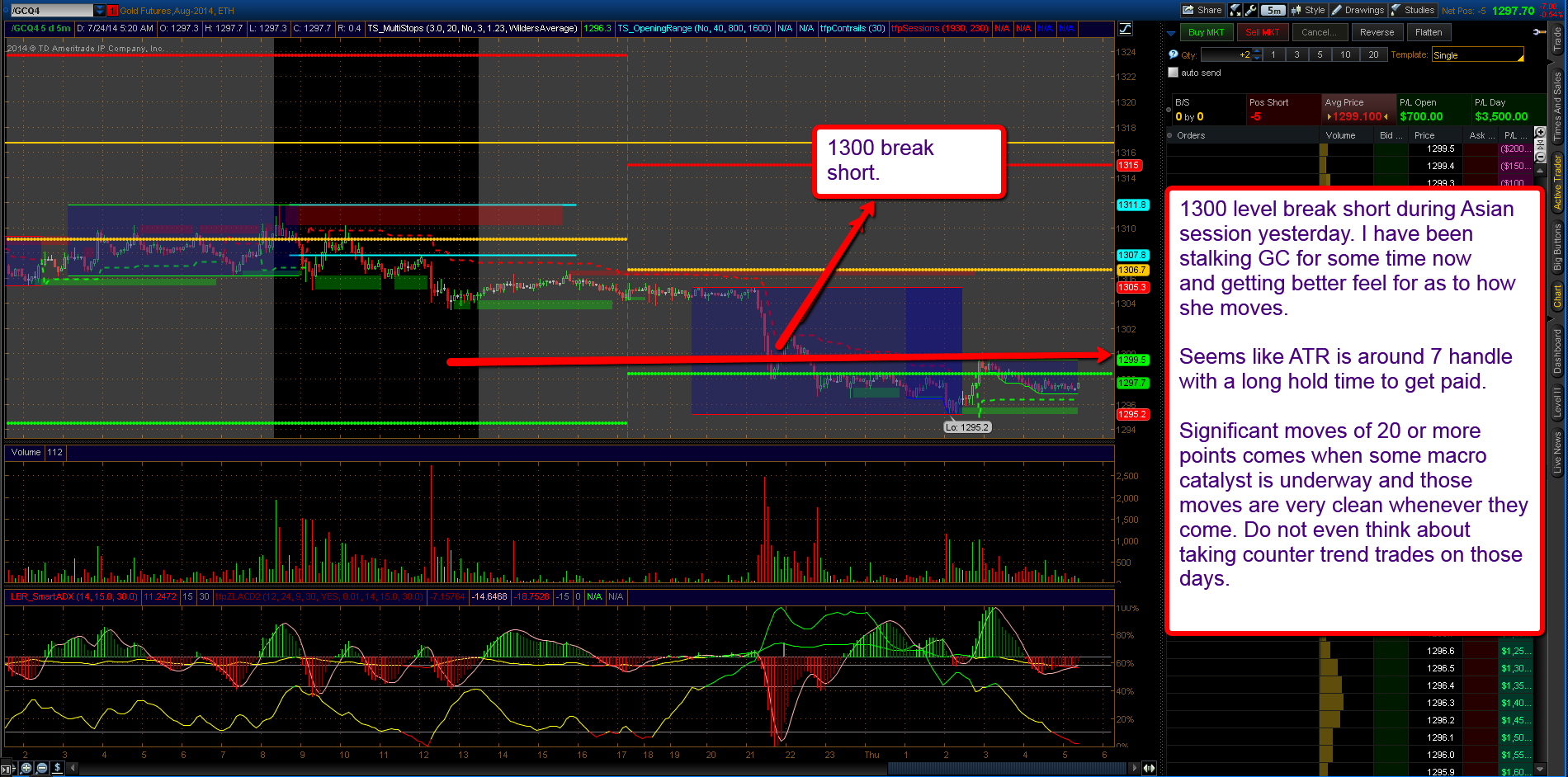Open chart settings wrench icon
Viewport: 1568px width, 777px height.
coord(1250,10)
